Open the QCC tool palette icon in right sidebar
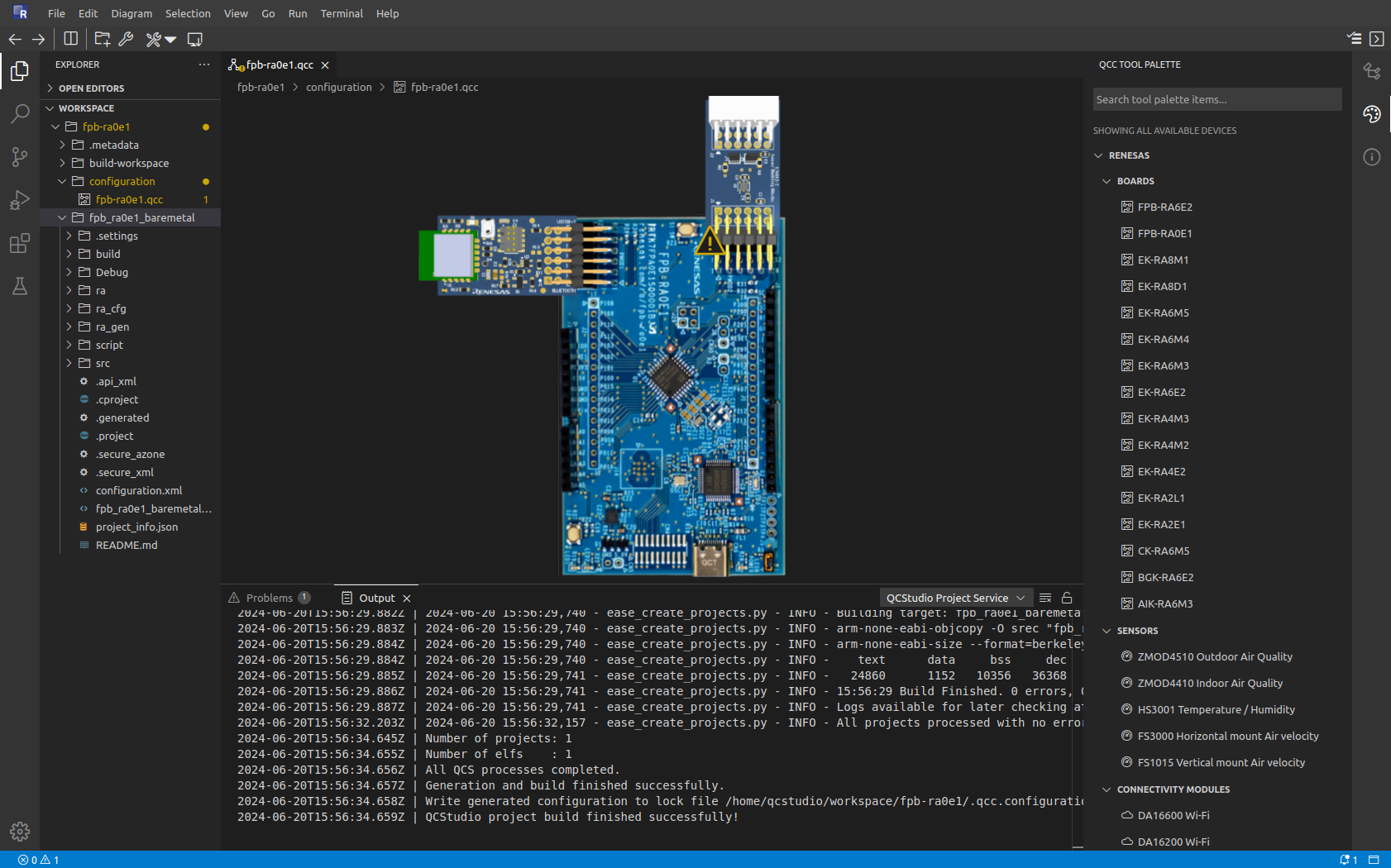 pyautogui.click(x=1372, y=114)
